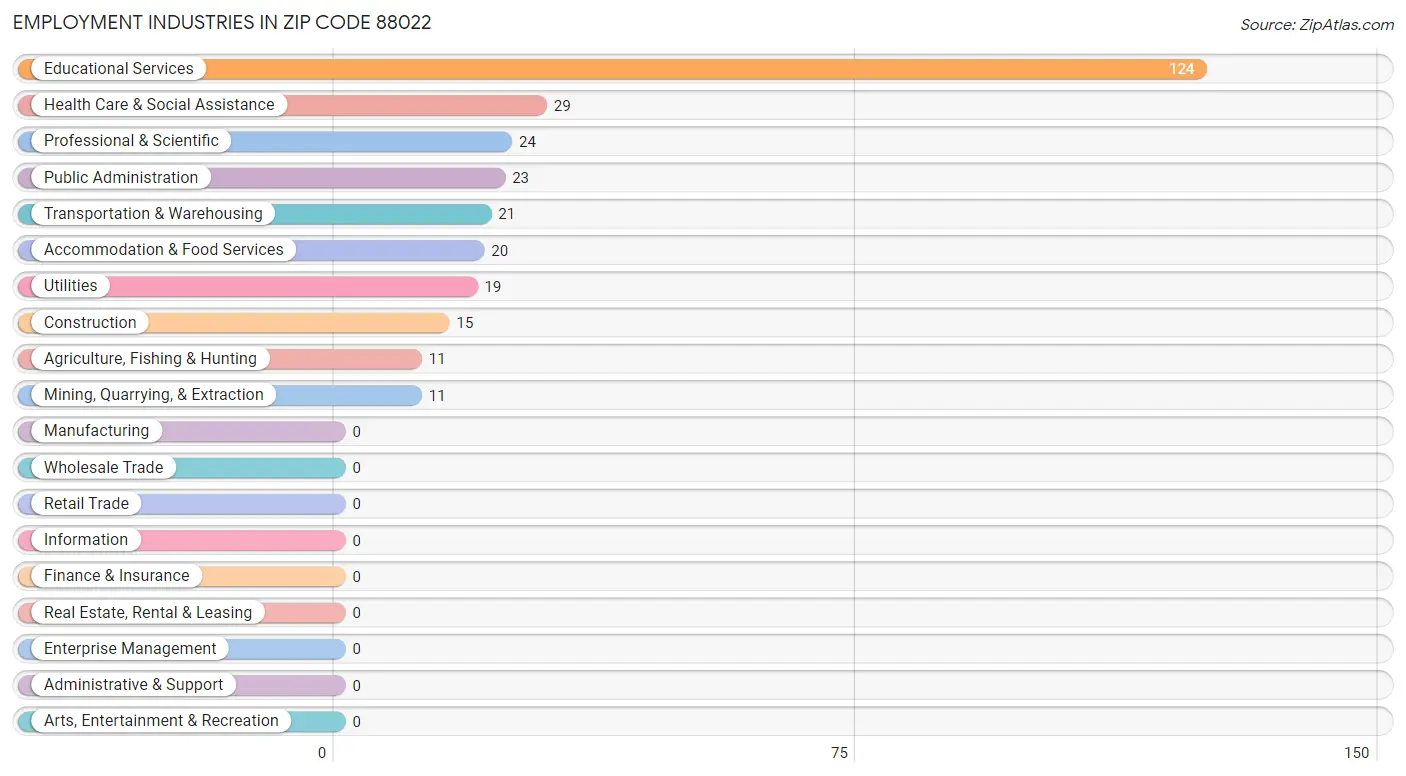Click the value 11 beside Mining bar
The height and width of the screenshot is (776, 1406).
point(437,395)
